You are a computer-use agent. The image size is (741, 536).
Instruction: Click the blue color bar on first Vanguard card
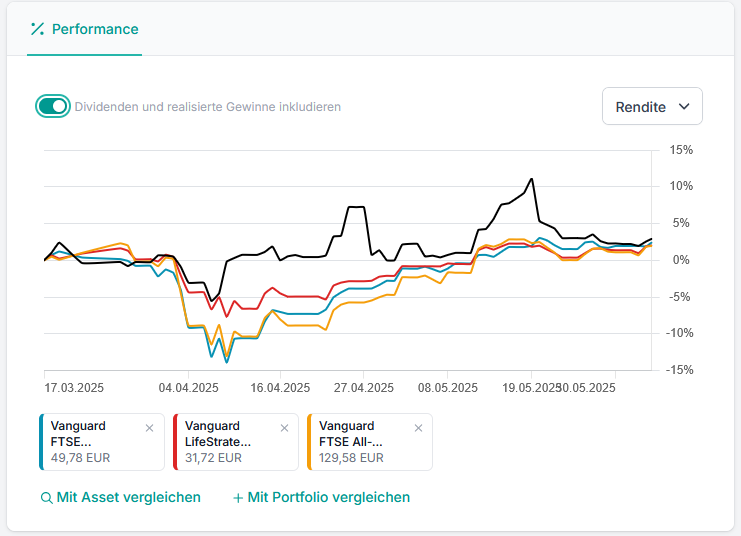click(41, 442)
